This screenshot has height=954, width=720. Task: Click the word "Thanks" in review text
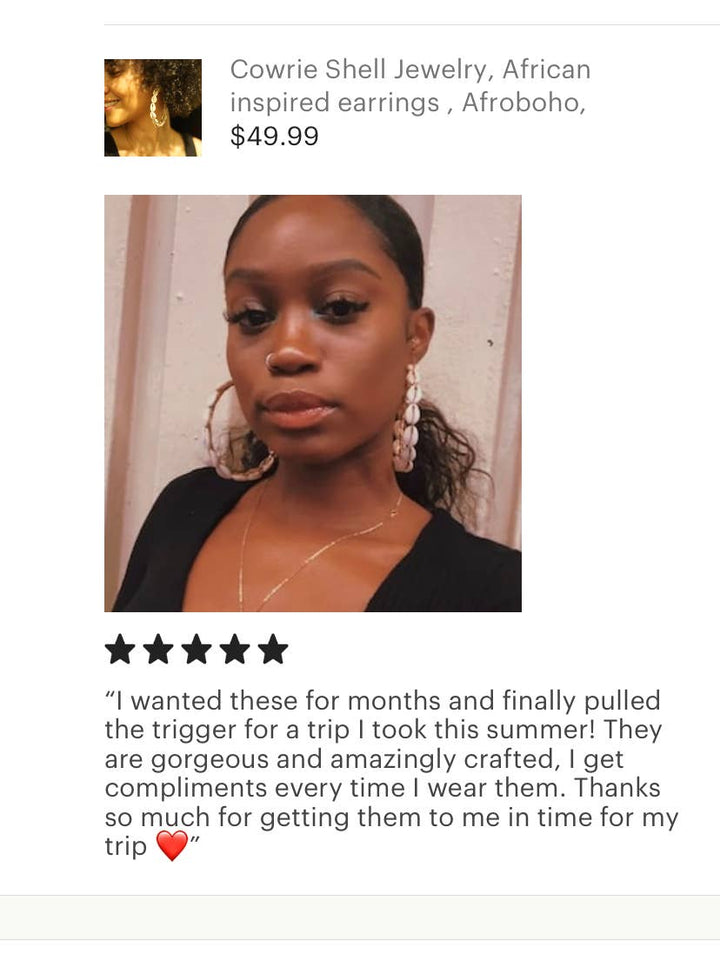617,788
